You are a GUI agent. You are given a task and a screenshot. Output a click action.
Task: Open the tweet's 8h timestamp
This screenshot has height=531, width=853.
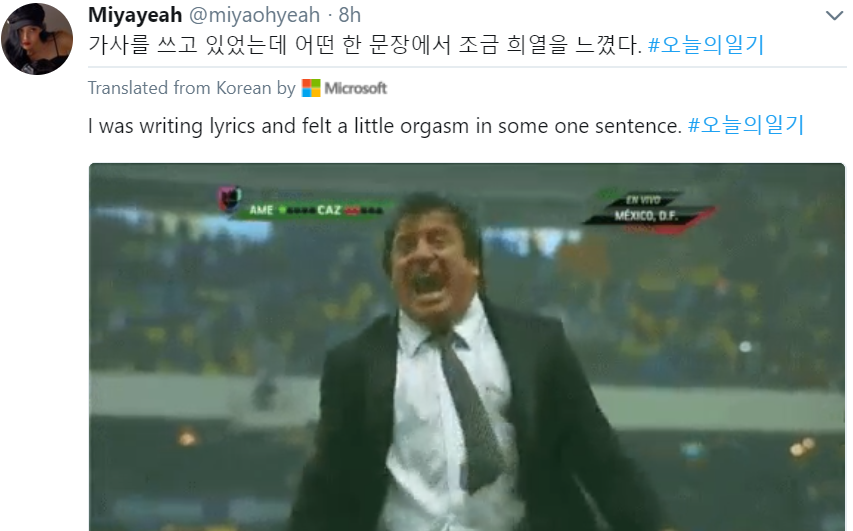(350, 15)
